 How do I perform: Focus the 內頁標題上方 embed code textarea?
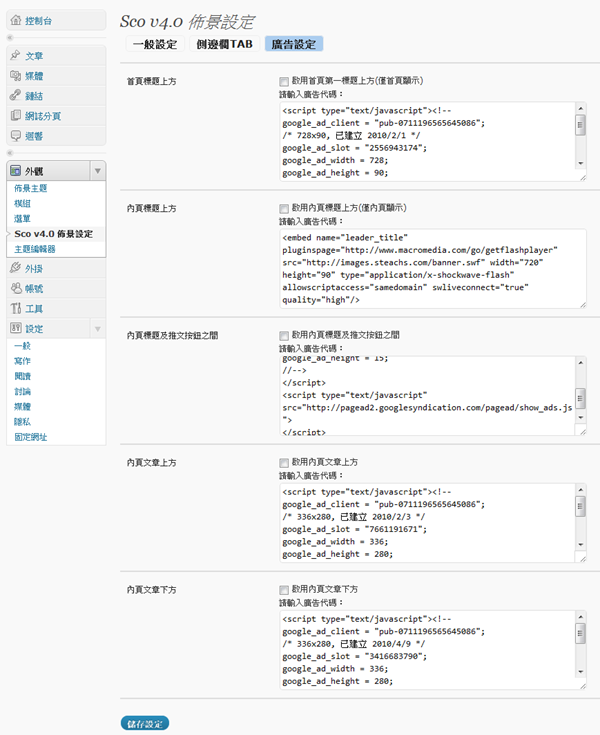[x=433, y=269]
